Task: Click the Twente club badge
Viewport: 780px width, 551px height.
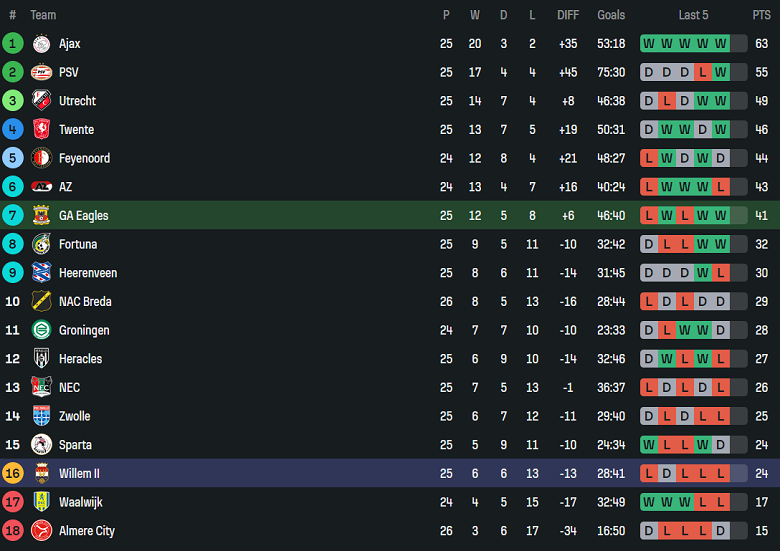Action: [x=41, y=130]
